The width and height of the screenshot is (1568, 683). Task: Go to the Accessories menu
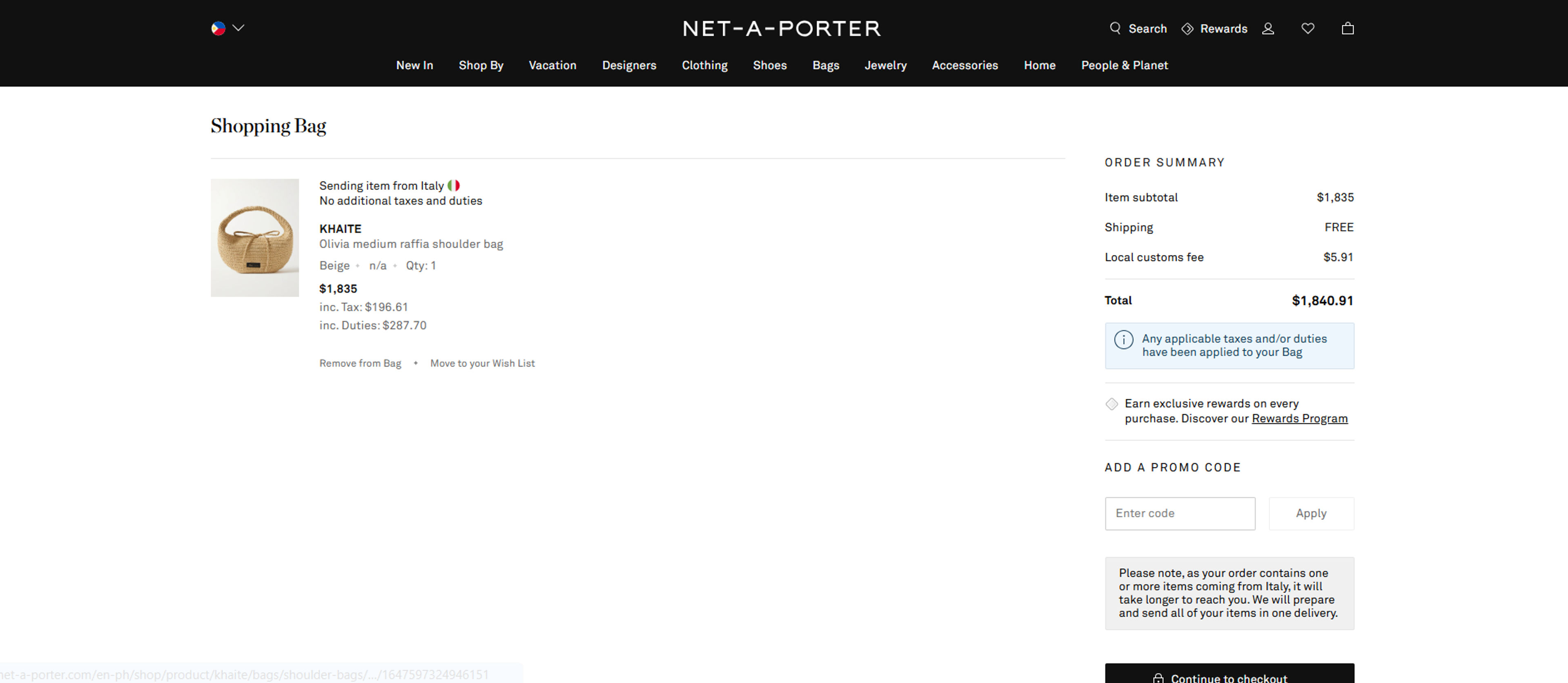click(965, 65)
